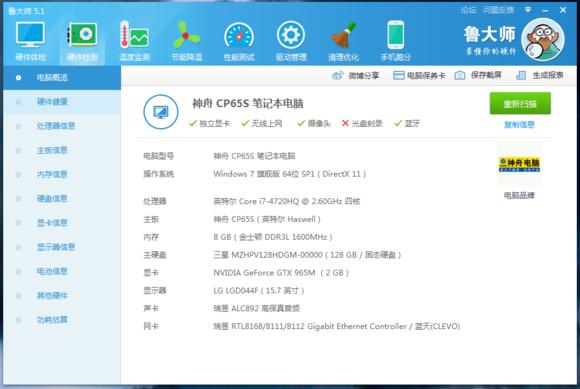Switch to 显示器信息 sidebar item
The width and height of the screenshot is (580, 389).
click(x=62, y=247)
